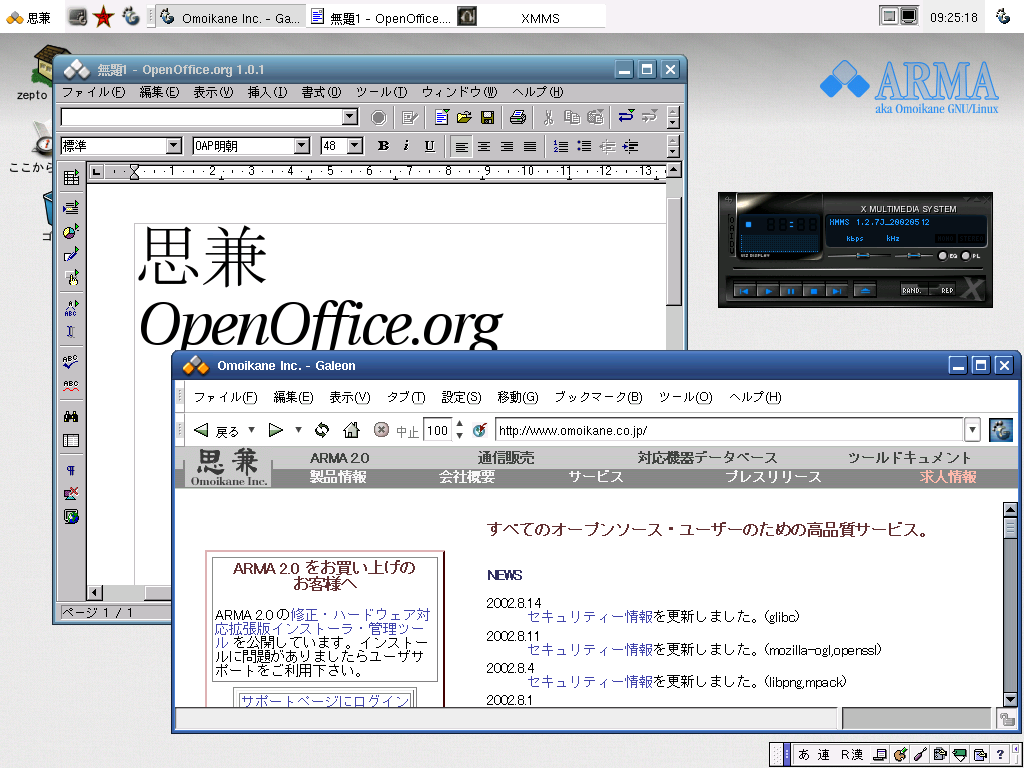
Task: Click Galeon Forward arrow button
Action: [276, 430]
